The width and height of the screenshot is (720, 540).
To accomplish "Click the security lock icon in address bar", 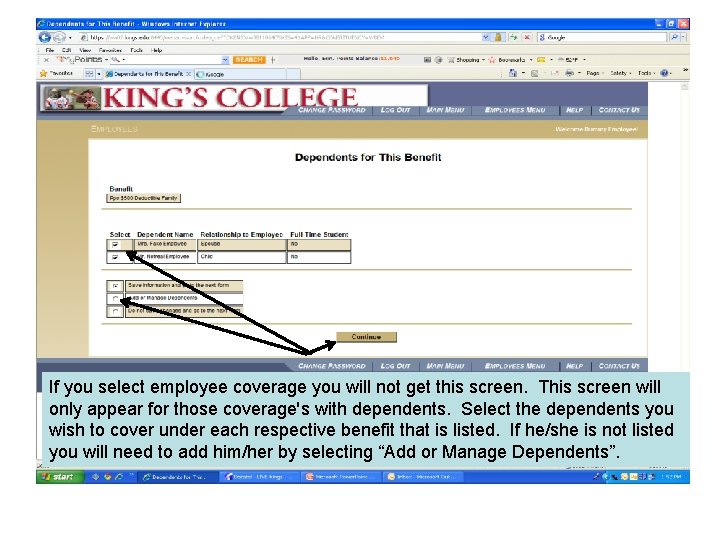I will tap(498, 38).
